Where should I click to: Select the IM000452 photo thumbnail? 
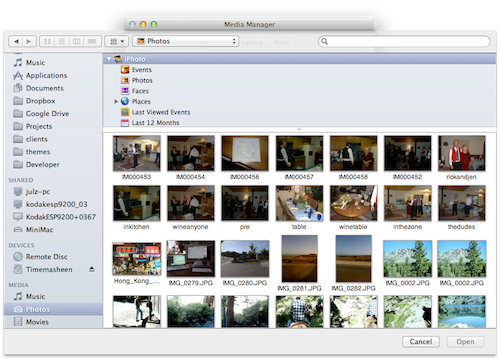(407, 153)
